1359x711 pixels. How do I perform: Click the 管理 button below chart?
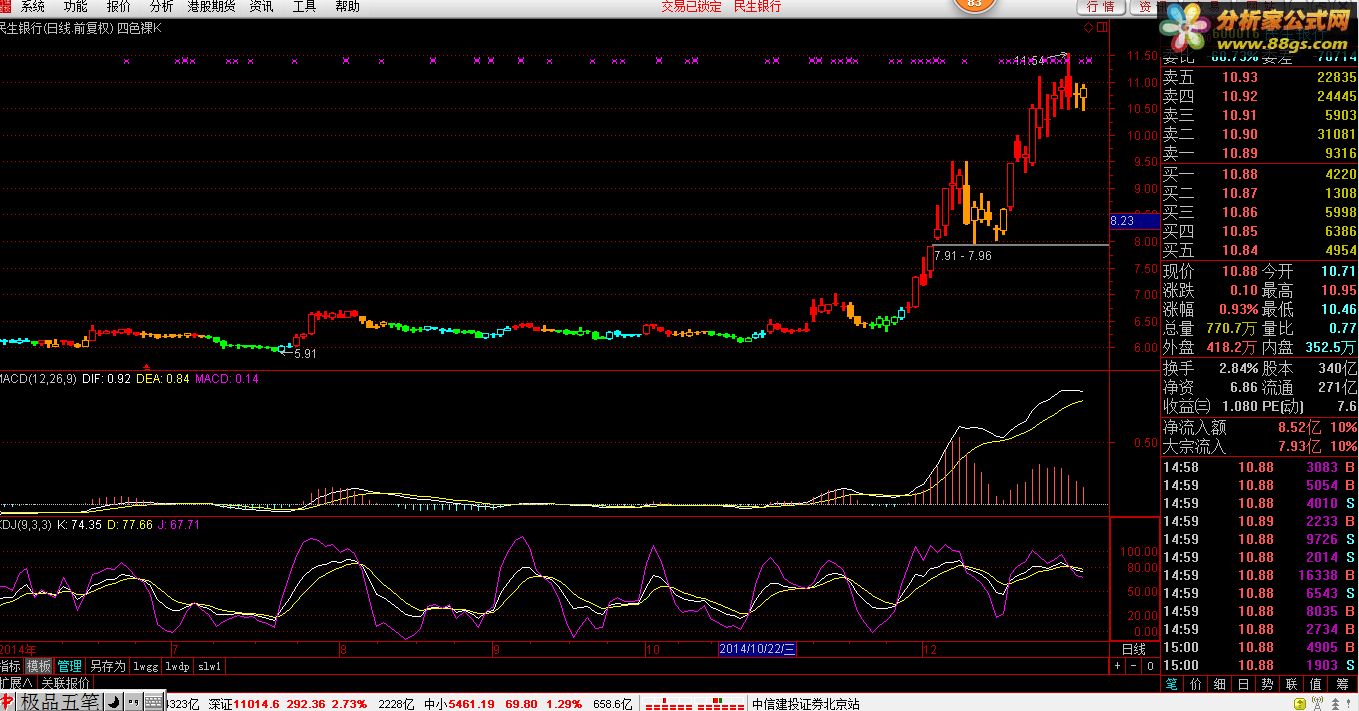pos(69,666)
